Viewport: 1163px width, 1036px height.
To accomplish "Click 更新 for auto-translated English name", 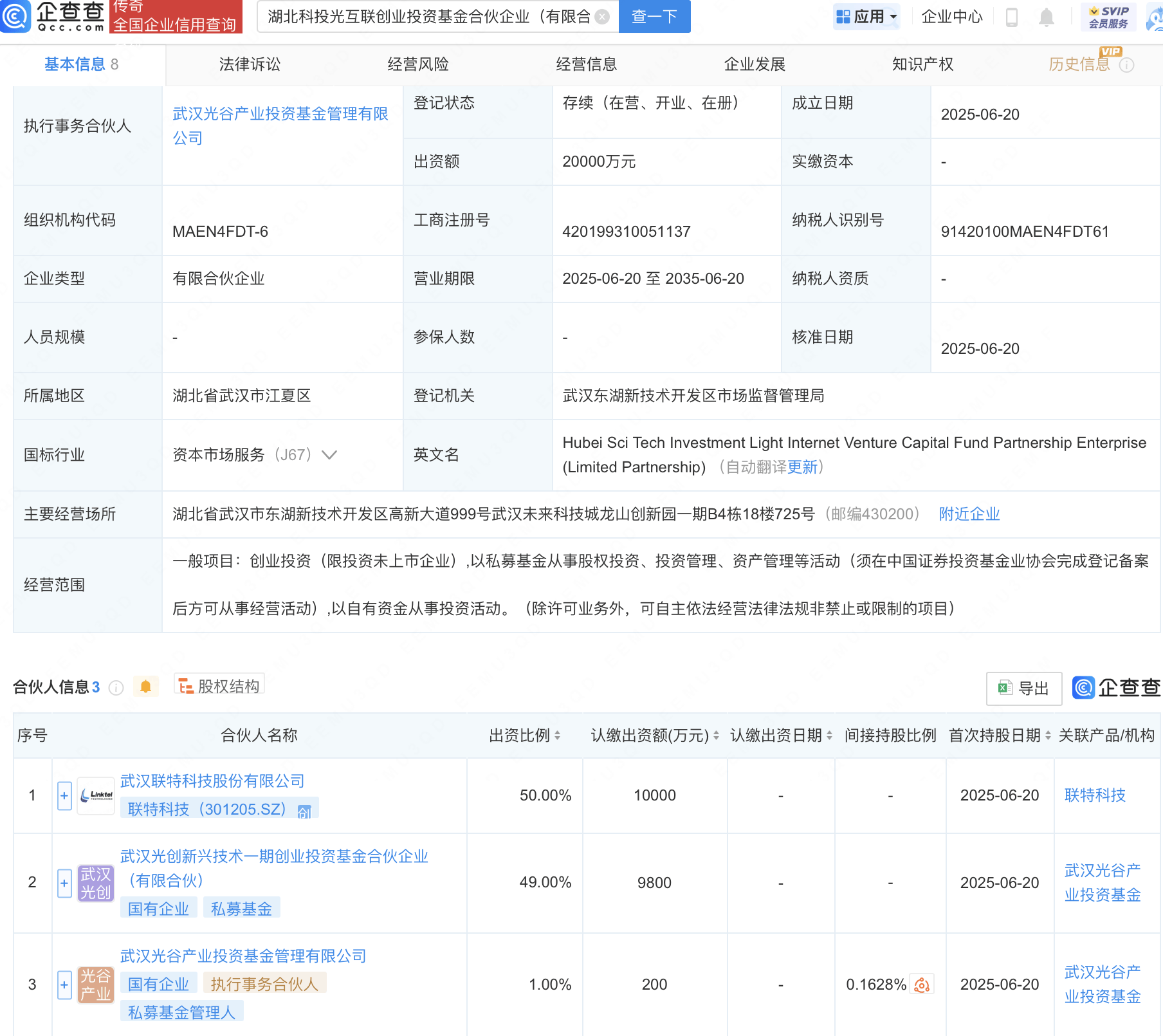I will (x=802, y=467).
